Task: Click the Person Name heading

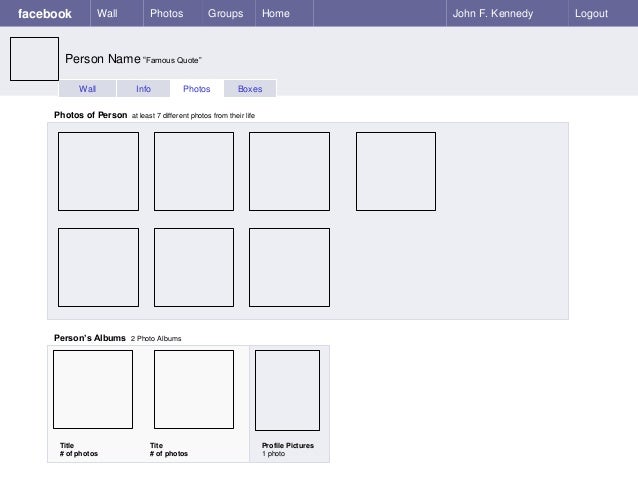Action: (103, 59)
